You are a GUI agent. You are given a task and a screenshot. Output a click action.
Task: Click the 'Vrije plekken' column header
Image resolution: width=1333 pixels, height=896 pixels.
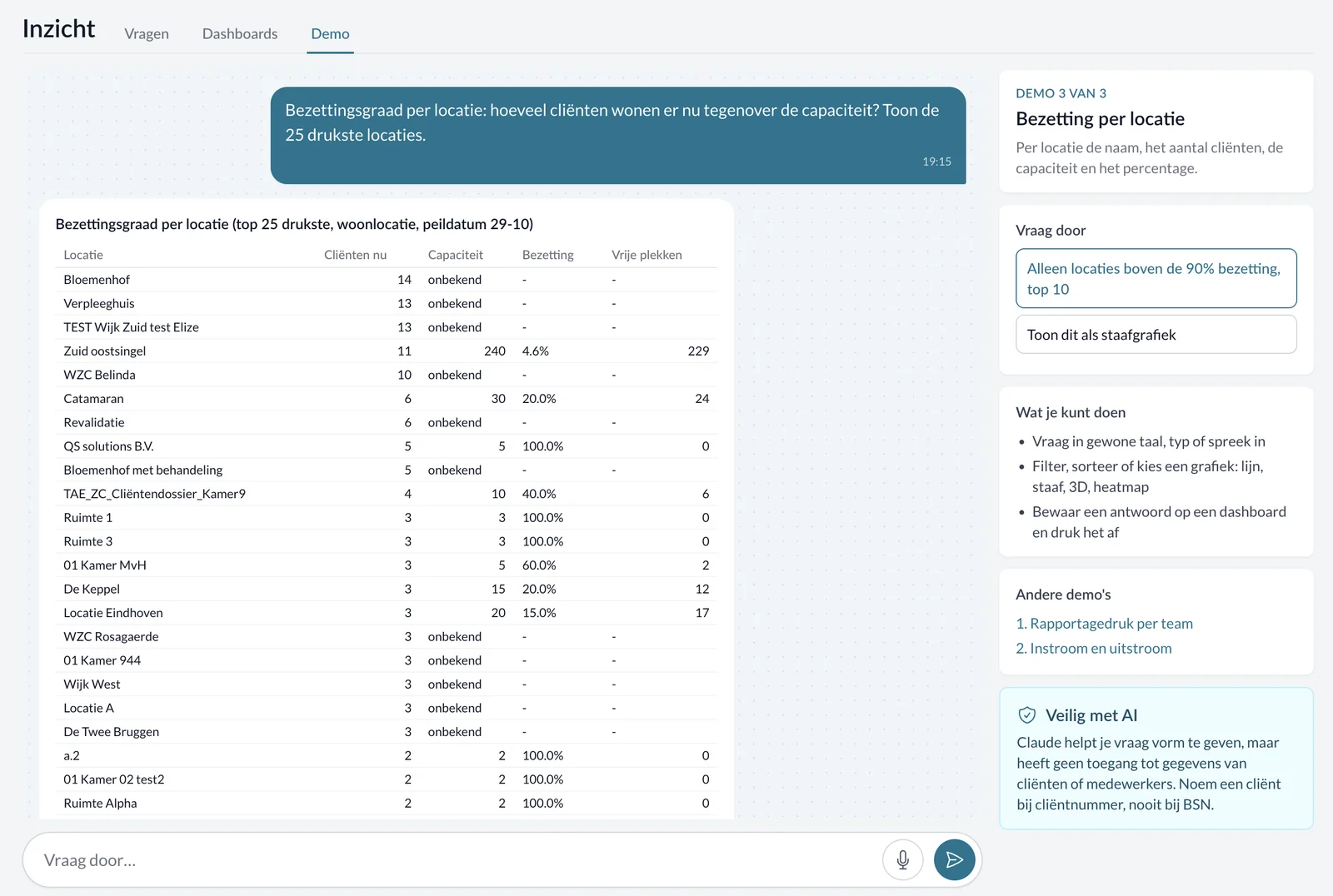tap(647, 255)
